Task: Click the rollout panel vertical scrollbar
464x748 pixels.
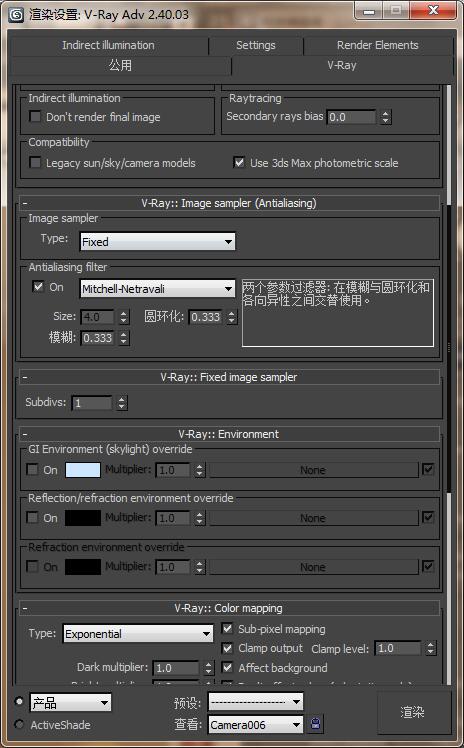Action: [x=448, y=348]
